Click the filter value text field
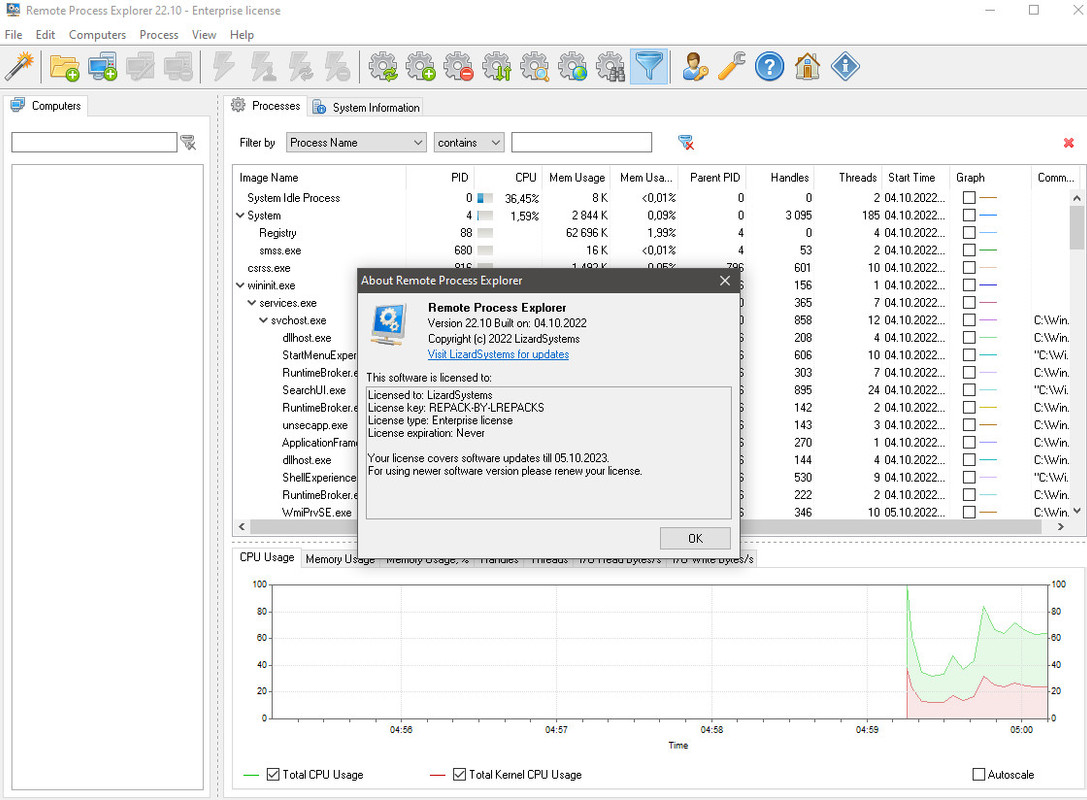 pyautogui.click(x=582, y=142)
